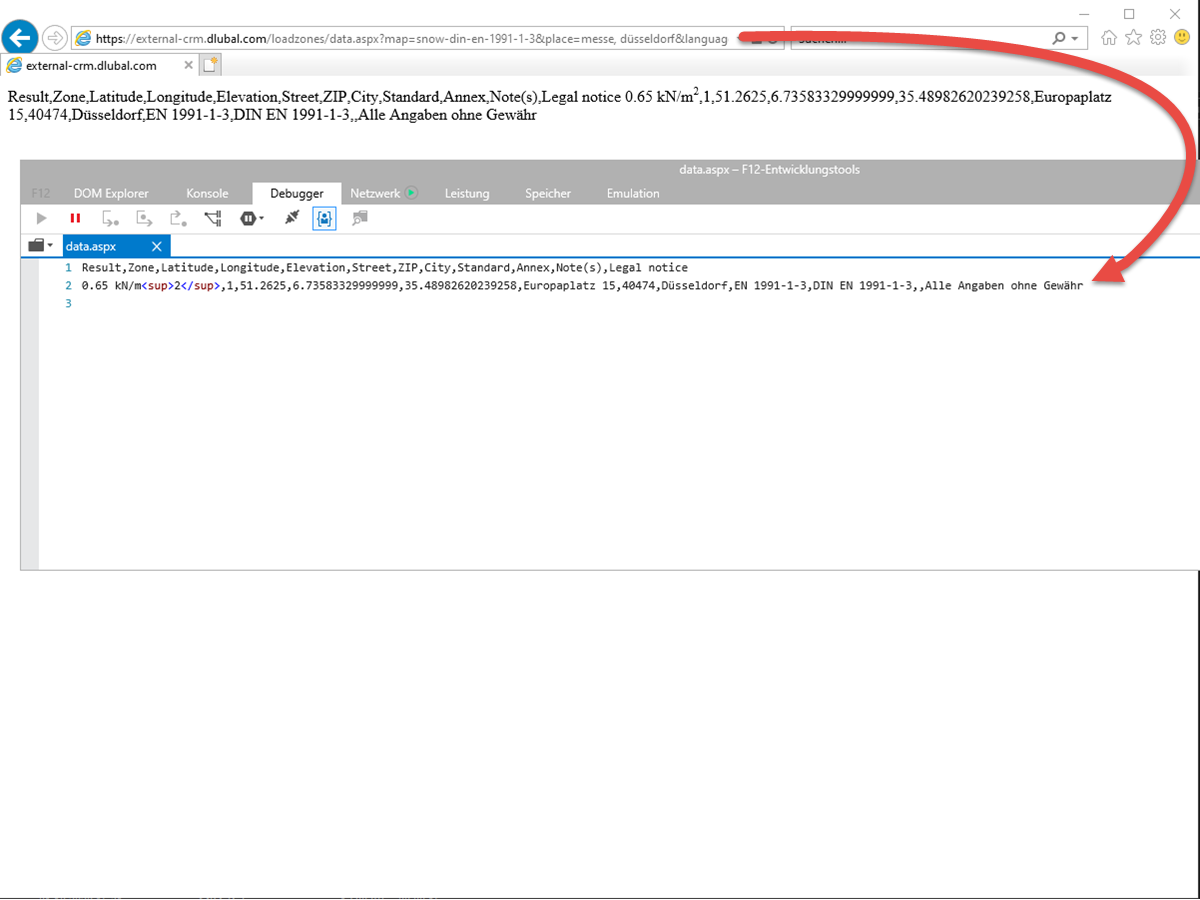Toggle Just my code debugging option

tap(323, 218)
